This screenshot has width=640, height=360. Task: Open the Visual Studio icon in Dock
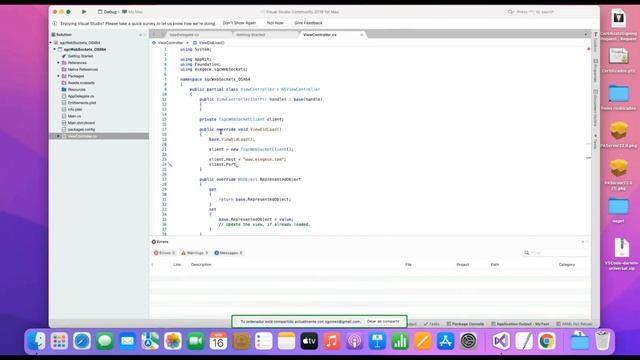click(x=501, y=341)
